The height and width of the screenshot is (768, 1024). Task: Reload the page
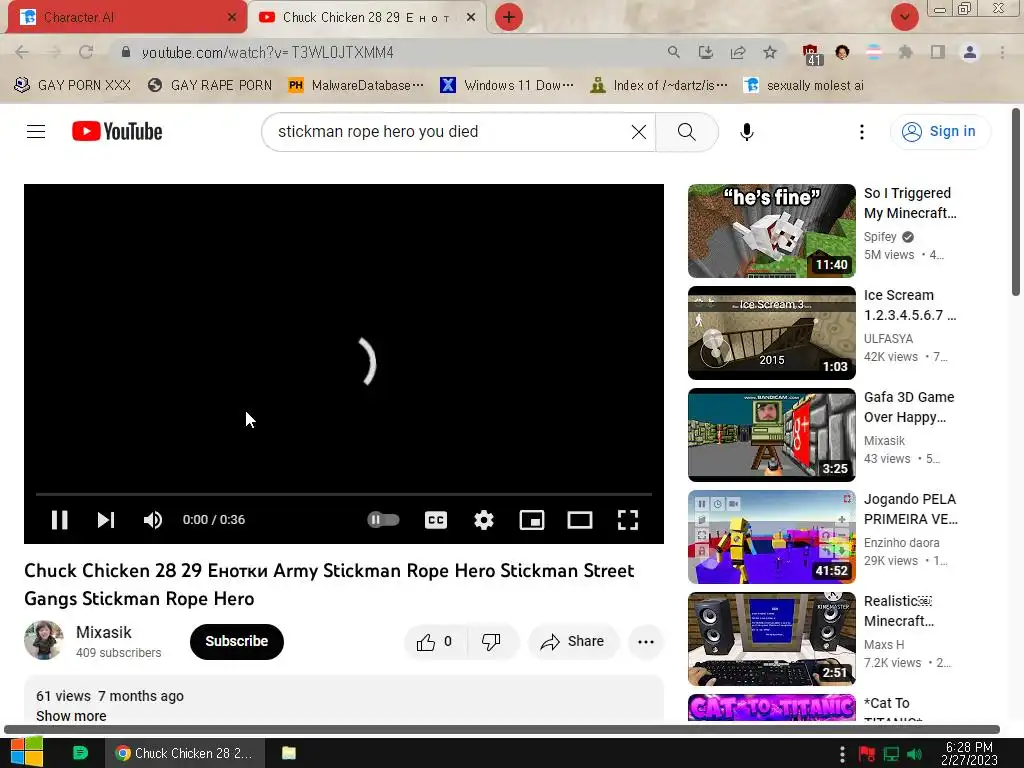click(x=86, y=52)
